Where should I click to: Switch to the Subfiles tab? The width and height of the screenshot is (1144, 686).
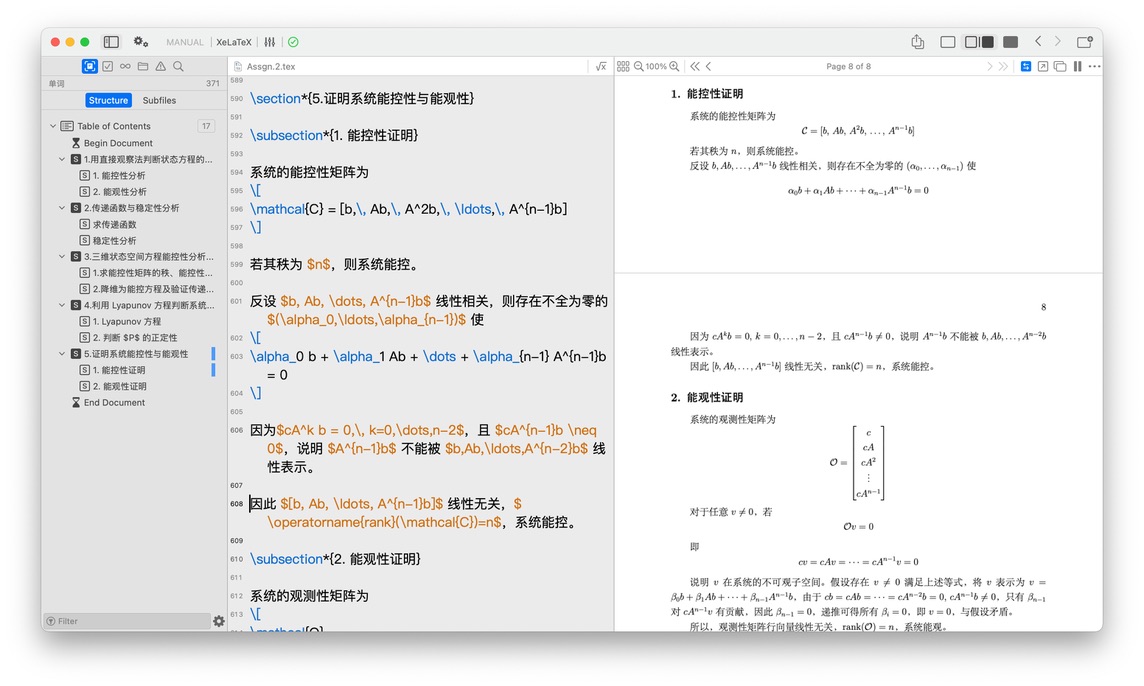(159, 100)
